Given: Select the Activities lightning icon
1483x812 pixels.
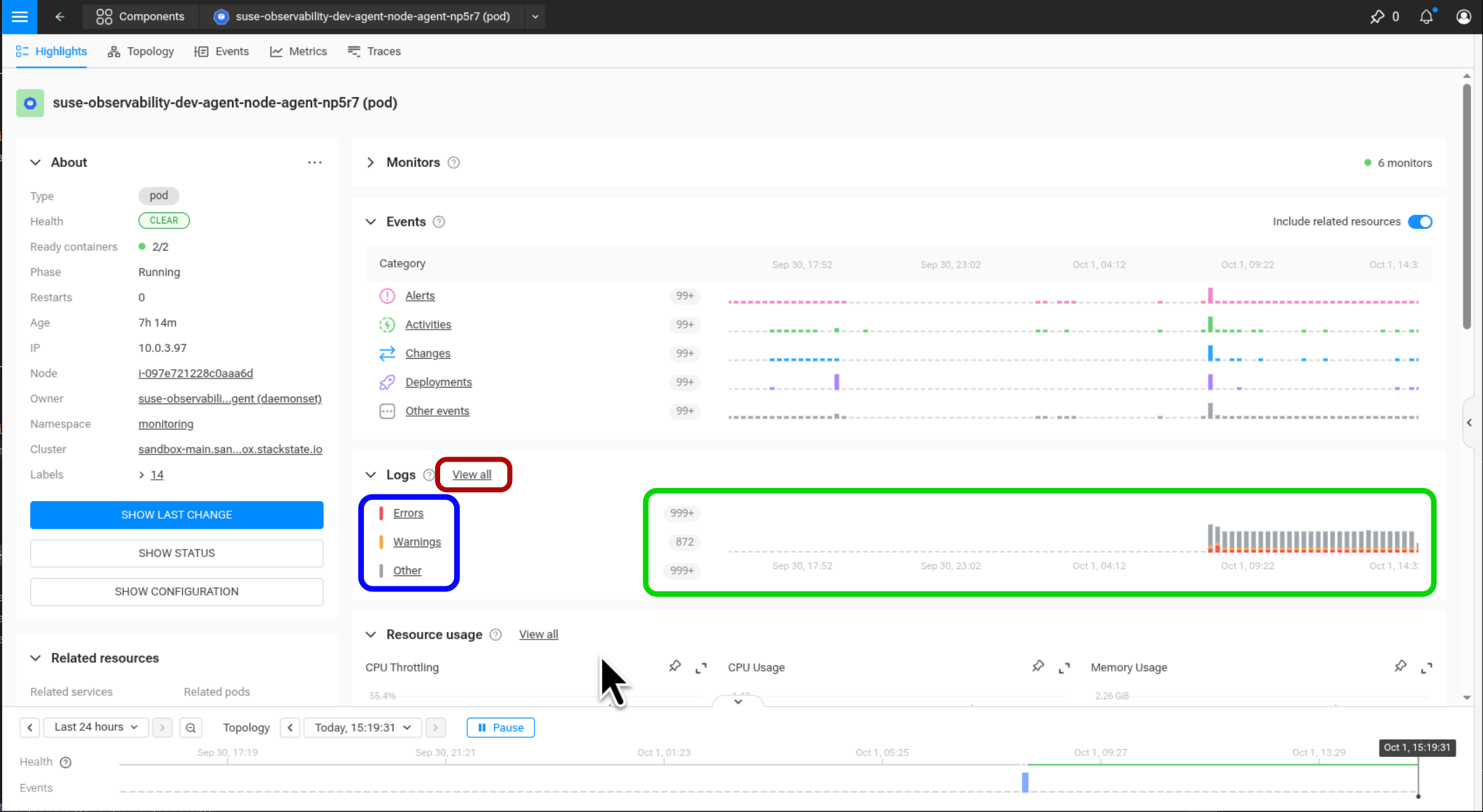Looking at the screenshot, I should pos(387,325).
